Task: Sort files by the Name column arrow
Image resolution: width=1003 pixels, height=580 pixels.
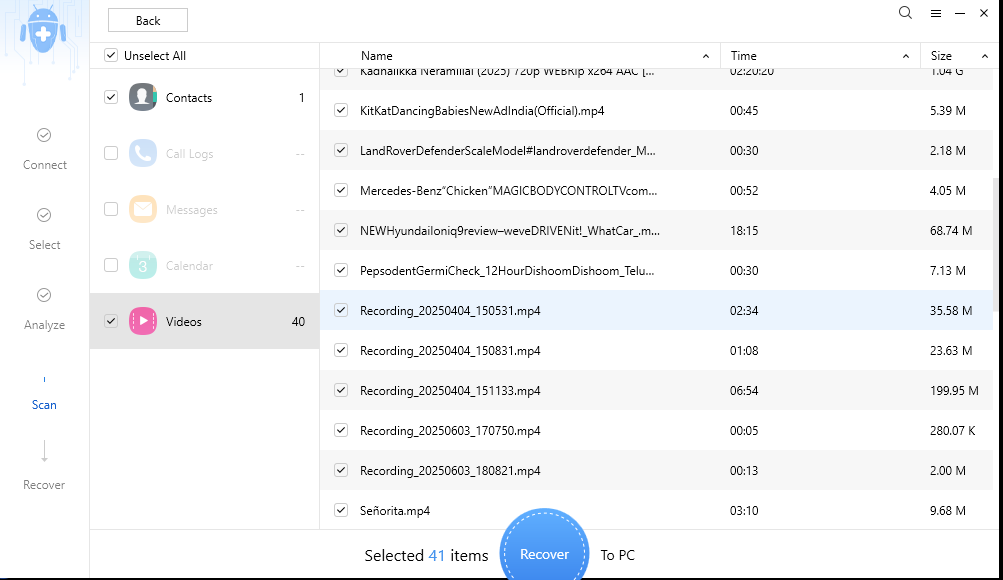Action: [705, 56]
